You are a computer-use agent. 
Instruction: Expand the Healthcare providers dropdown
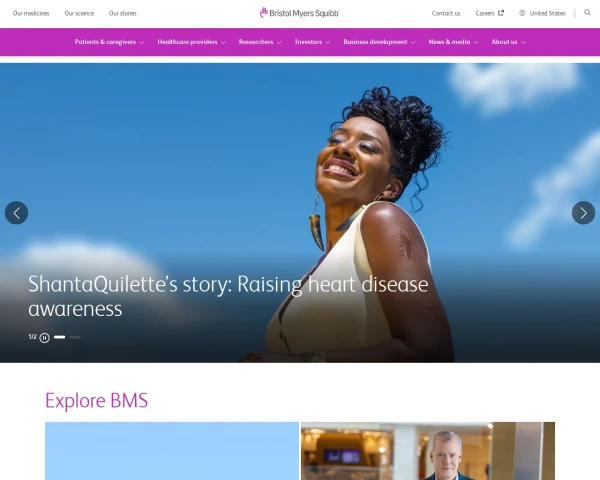[191, 42]
